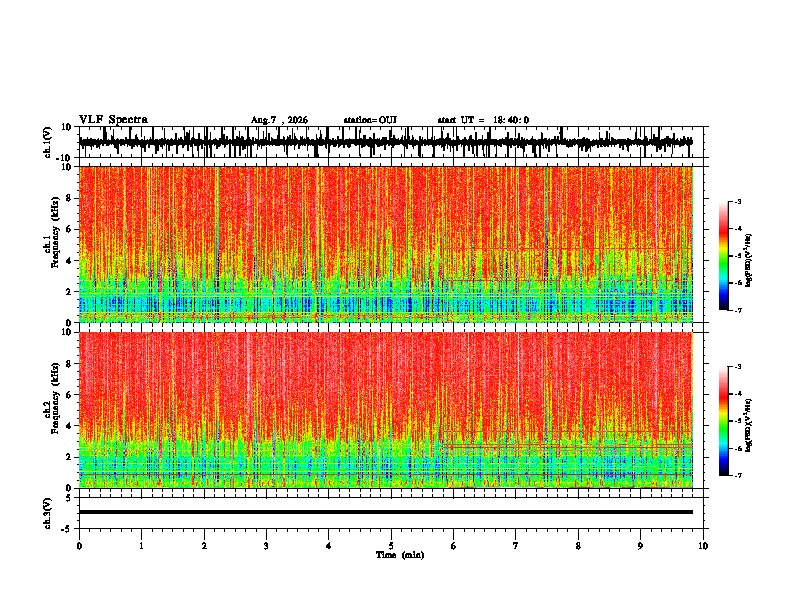Click the ch.3 voltage trace plot

393,513
